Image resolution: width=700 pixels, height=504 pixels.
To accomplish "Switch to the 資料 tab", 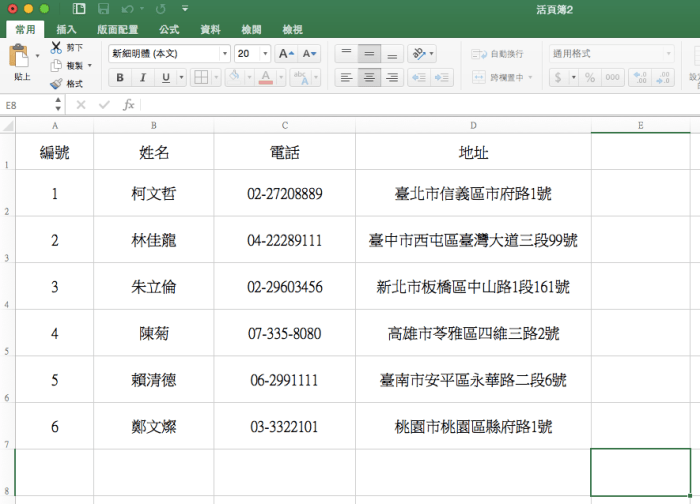I will click(x=210, y=29).
